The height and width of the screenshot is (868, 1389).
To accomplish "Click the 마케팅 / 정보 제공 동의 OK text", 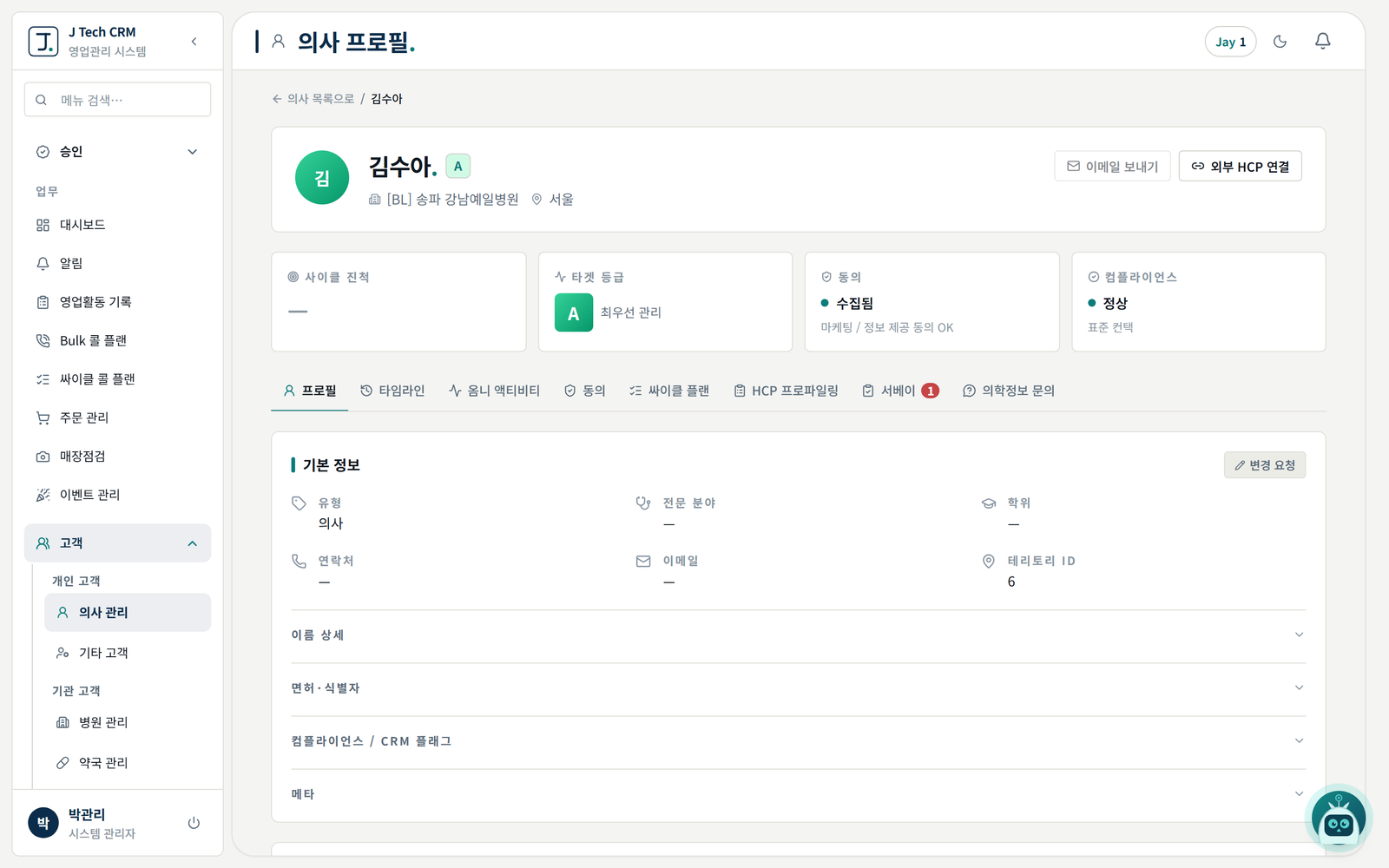I will click(x=887, y=328).
